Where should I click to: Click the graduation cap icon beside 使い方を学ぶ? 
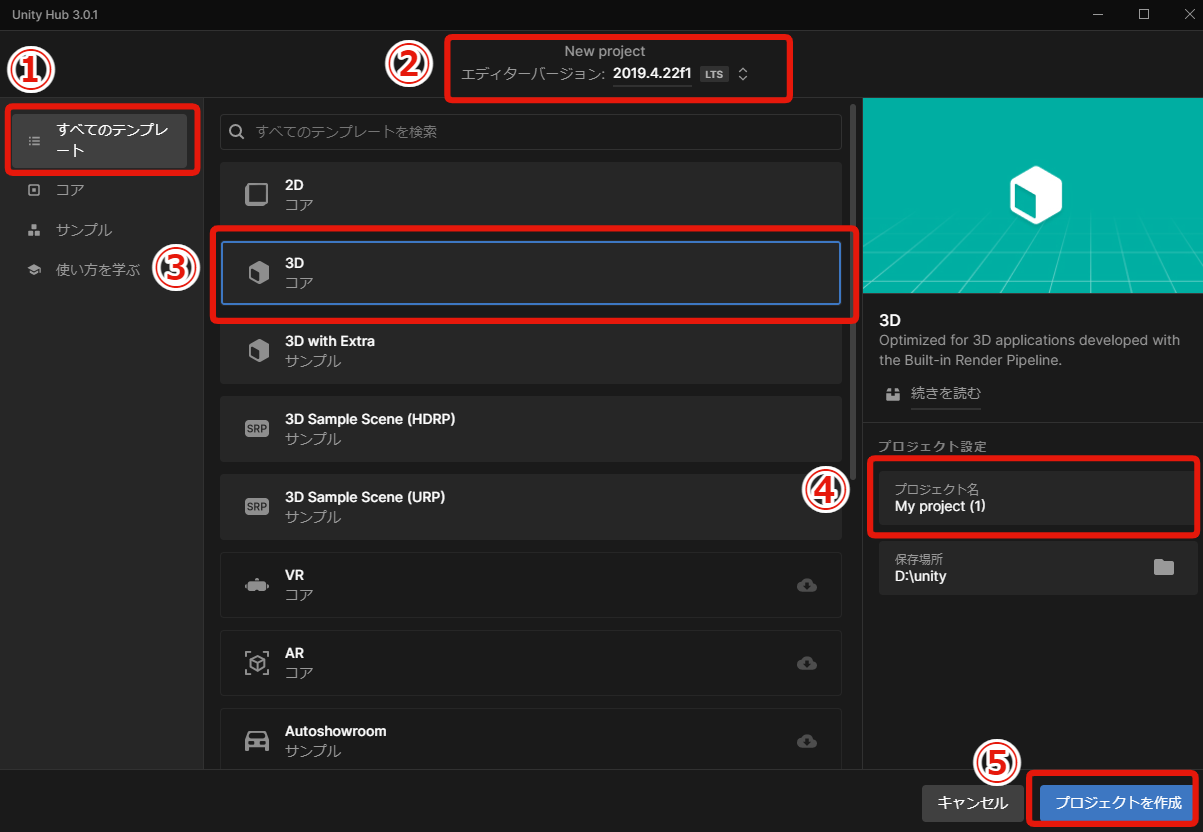coord(34,269)
